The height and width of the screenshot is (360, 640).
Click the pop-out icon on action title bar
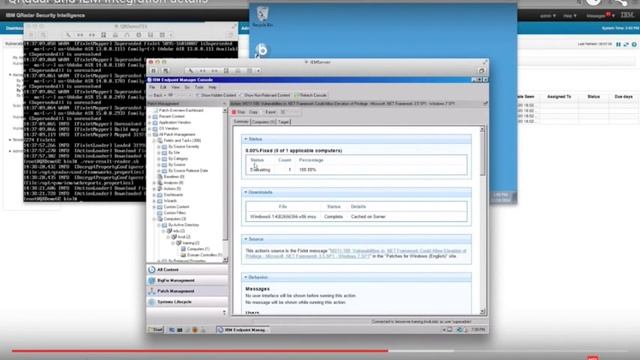485,104
